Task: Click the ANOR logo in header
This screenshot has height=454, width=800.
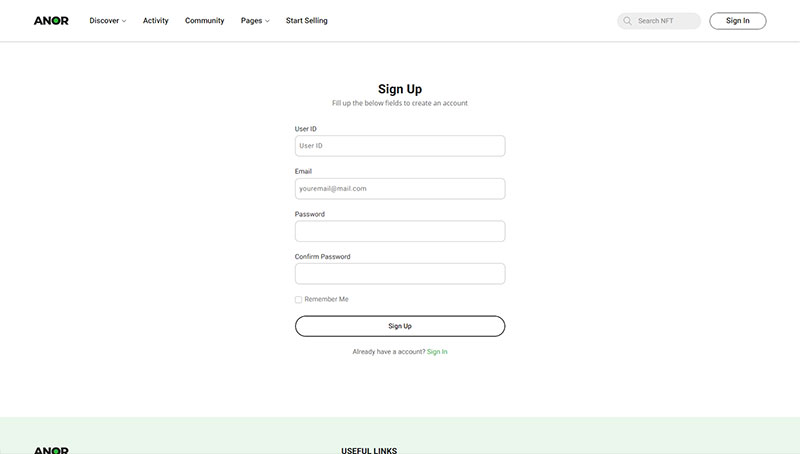Action: [51, 21]
